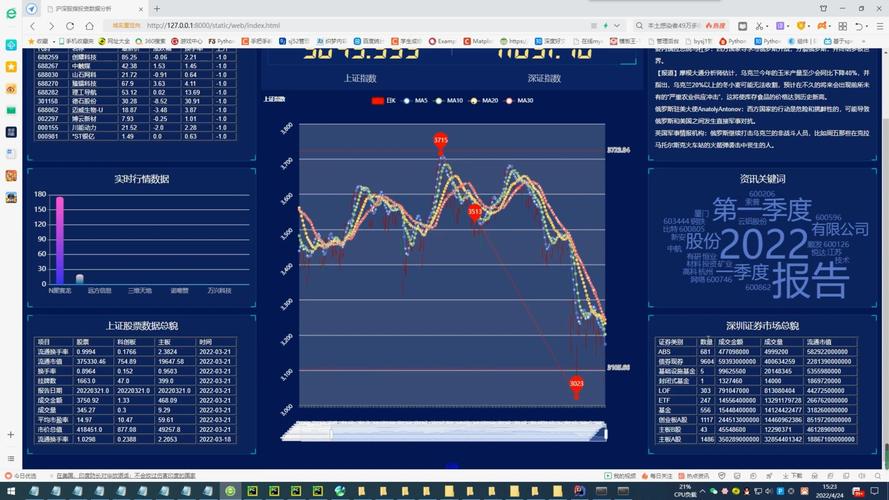Switch to the 深证指数 tab
The image size is (889, 500).
pos(544,78)
